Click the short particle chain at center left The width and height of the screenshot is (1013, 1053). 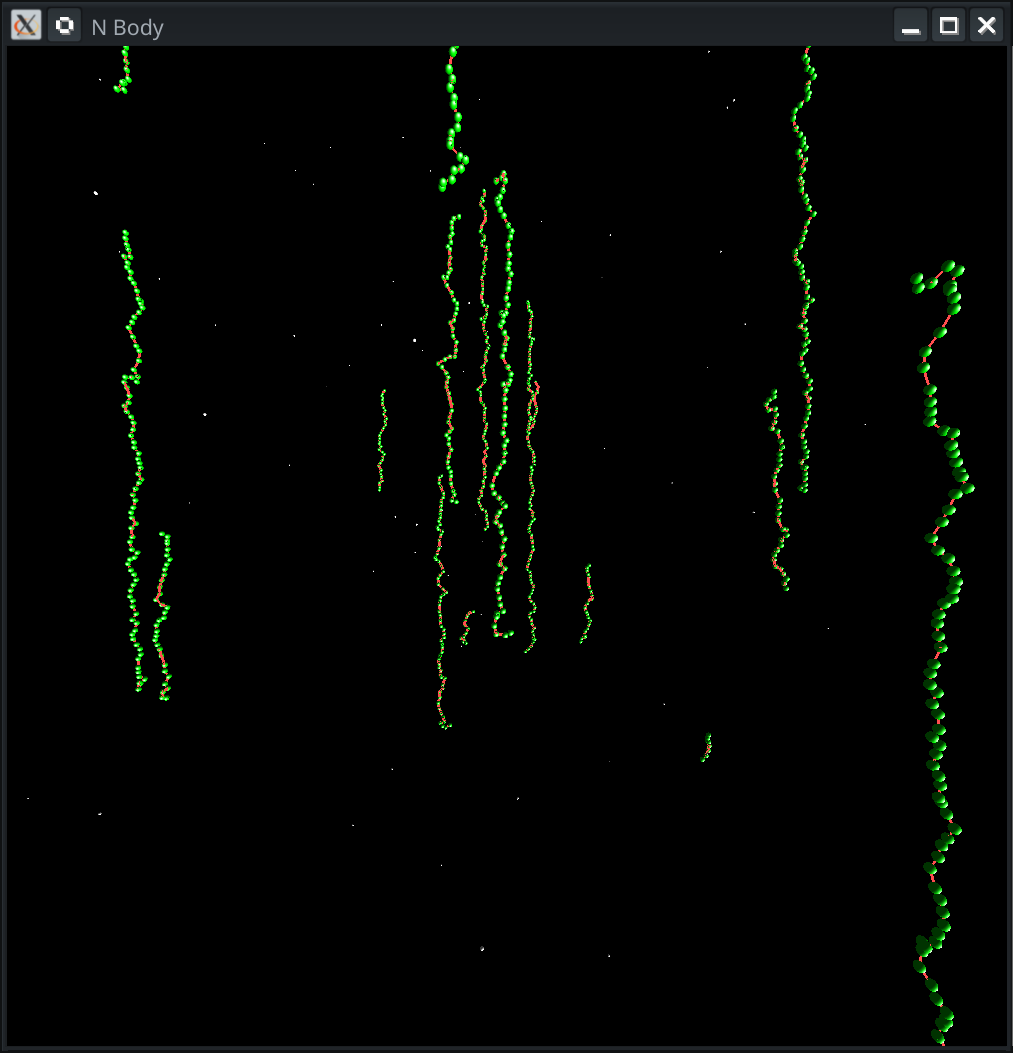tap(382, 440)
